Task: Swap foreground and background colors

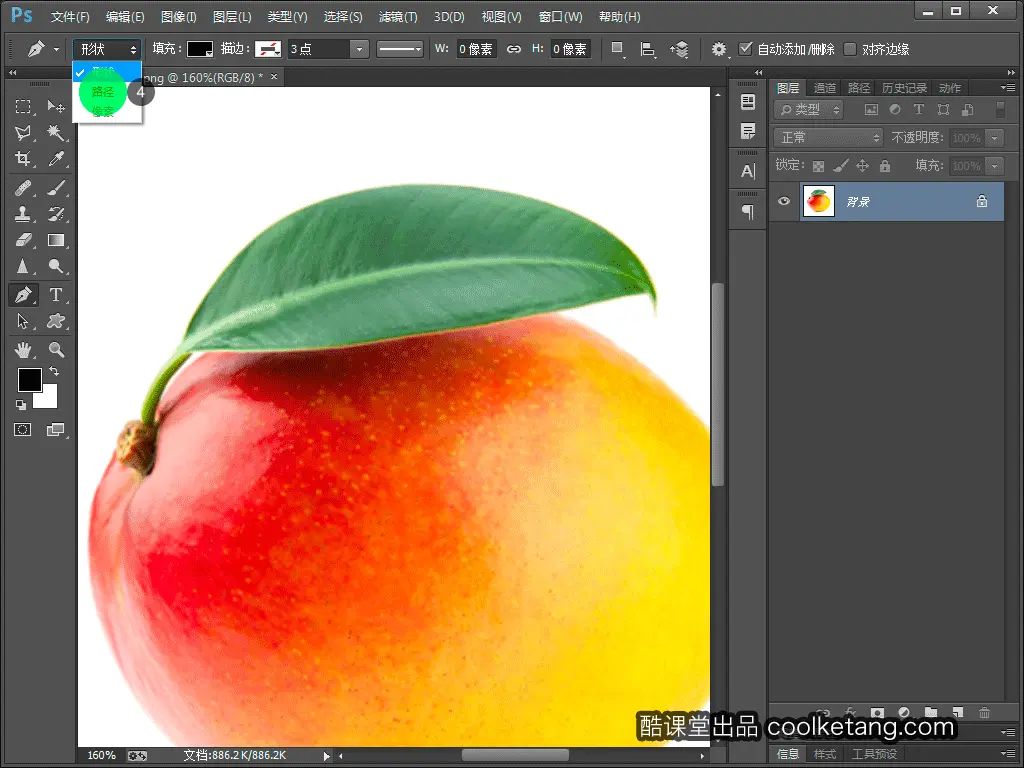Action: point(54,371)
